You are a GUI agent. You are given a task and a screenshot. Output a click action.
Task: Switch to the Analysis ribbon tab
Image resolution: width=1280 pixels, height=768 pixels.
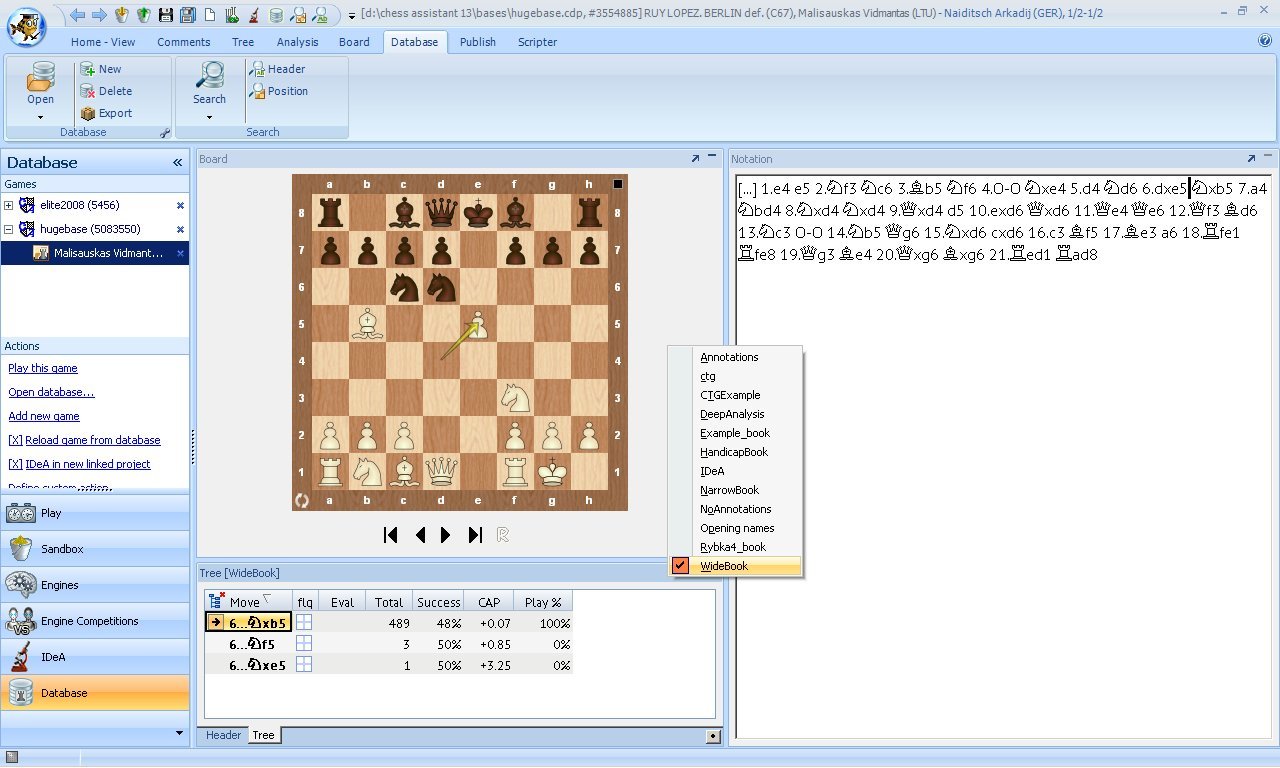[x=297, y=42]
